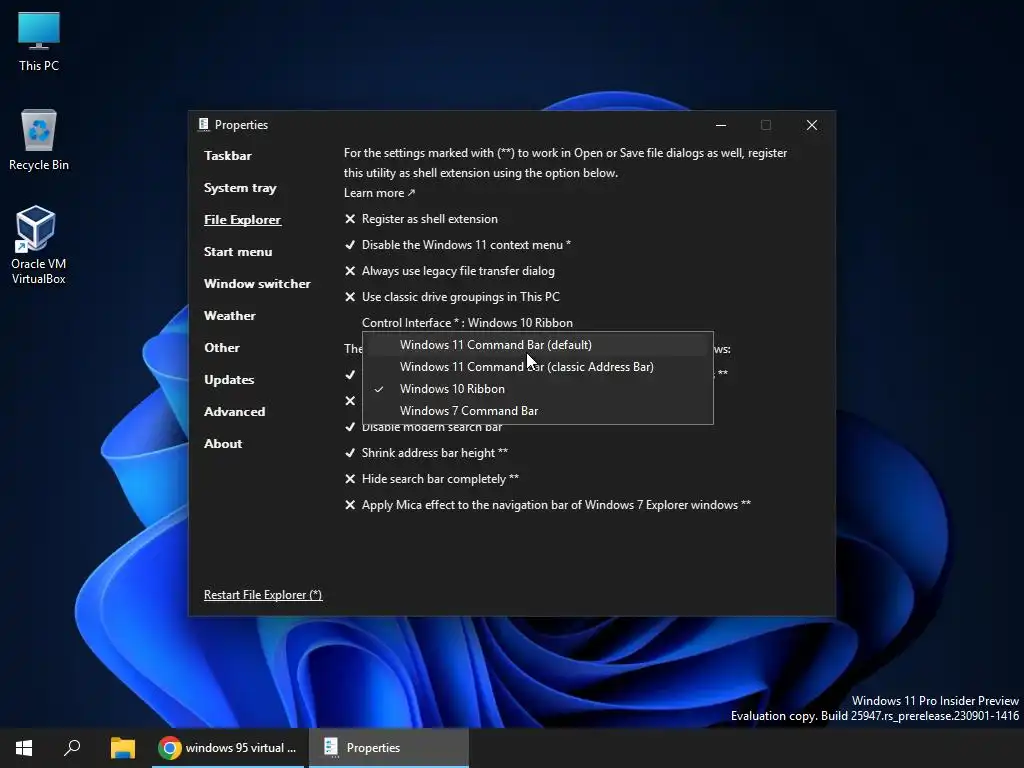Open the Control Interface dropdown
The height and width of the screenshot is (768, 1024).
[x=468, y=323]
